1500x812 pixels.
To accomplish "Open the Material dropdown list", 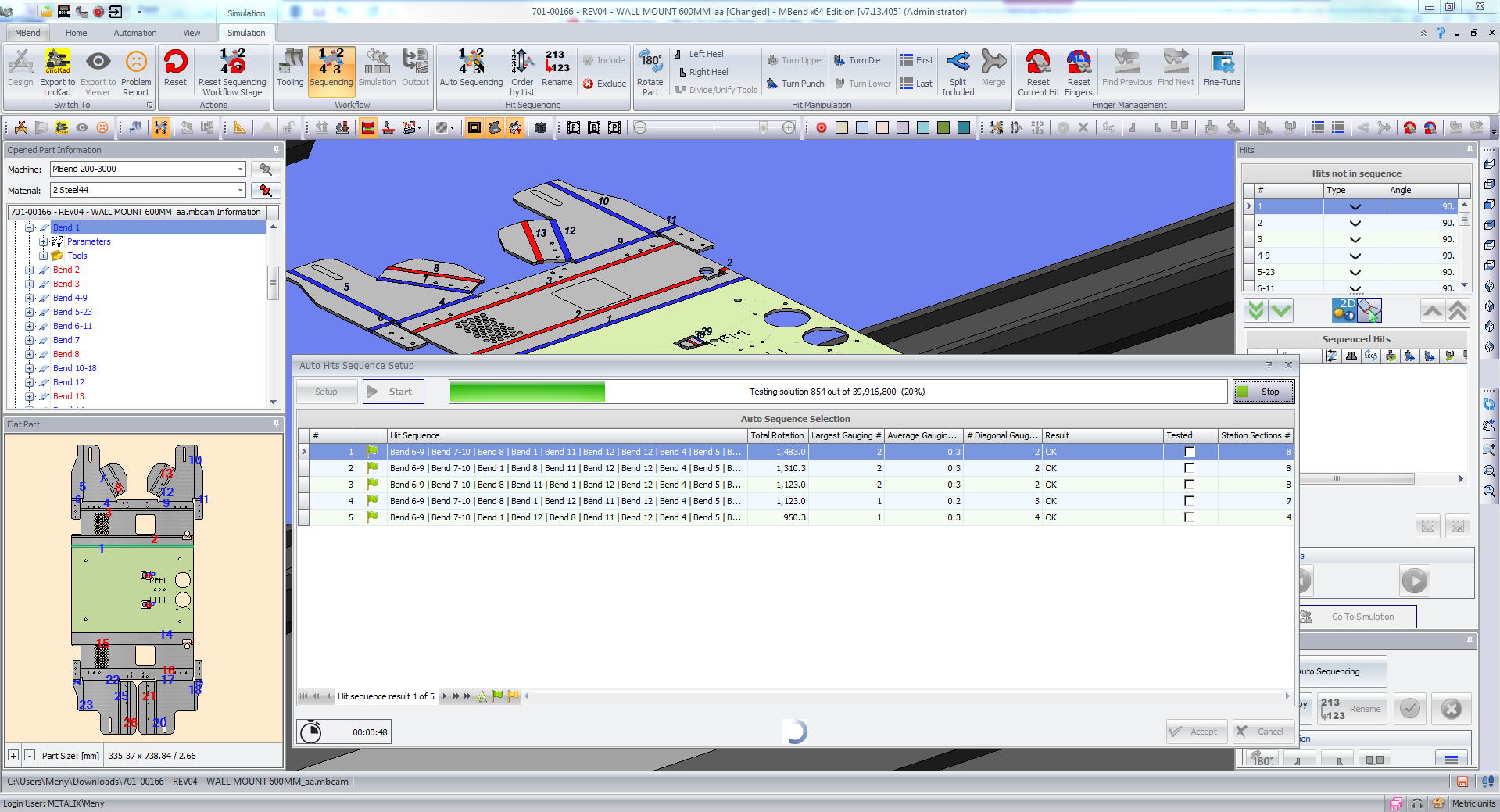I will pyautogui.click(x=240, y=191).
